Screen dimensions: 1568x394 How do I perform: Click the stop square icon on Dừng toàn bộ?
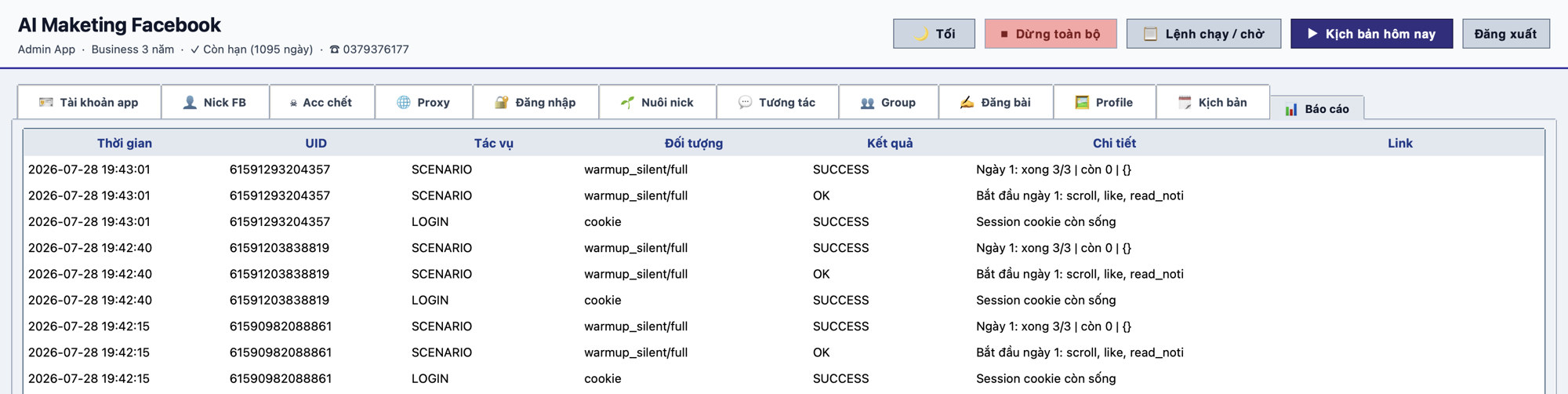(x=1004, y=34)
